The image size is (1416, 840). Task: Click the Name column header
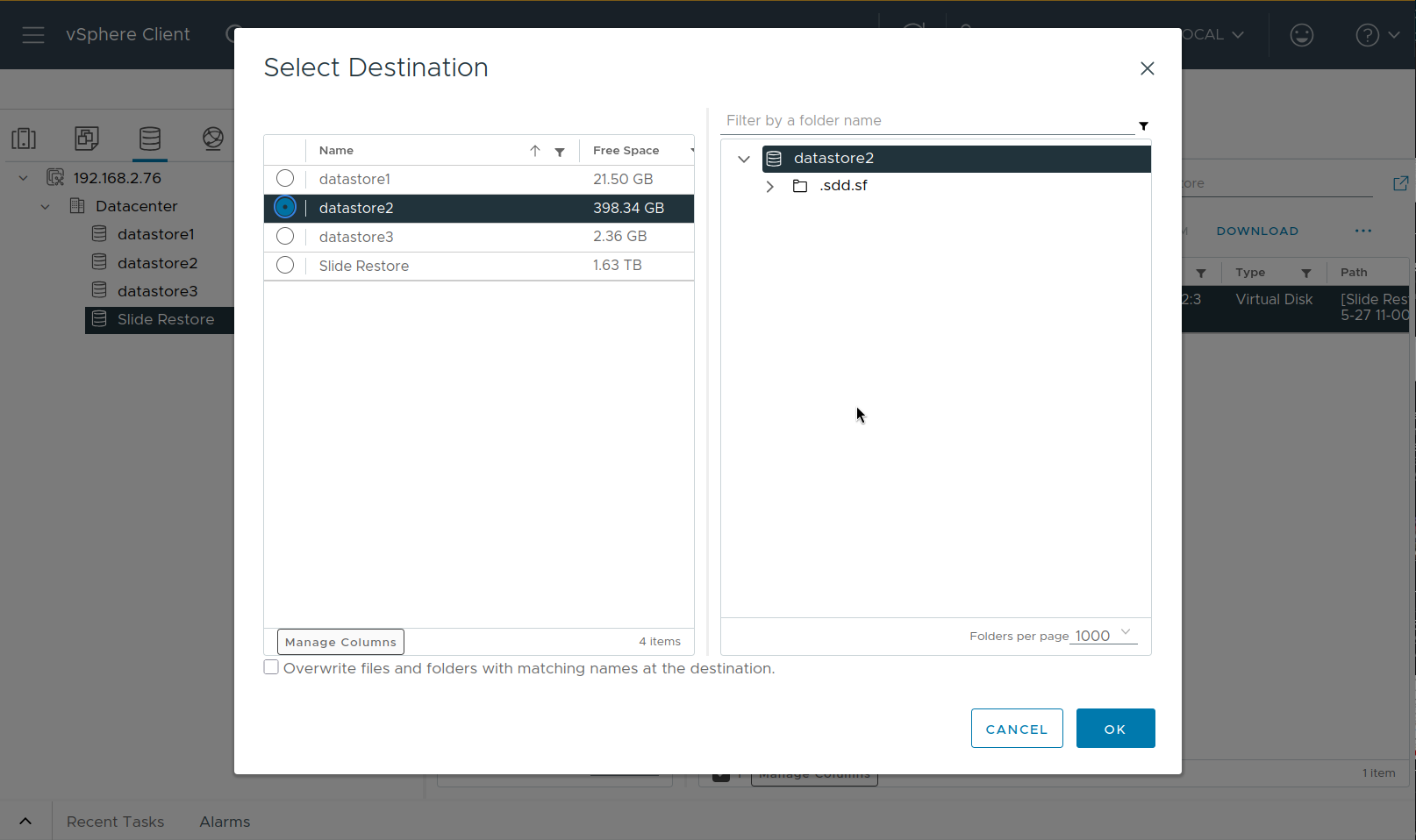tap(336, 151)
